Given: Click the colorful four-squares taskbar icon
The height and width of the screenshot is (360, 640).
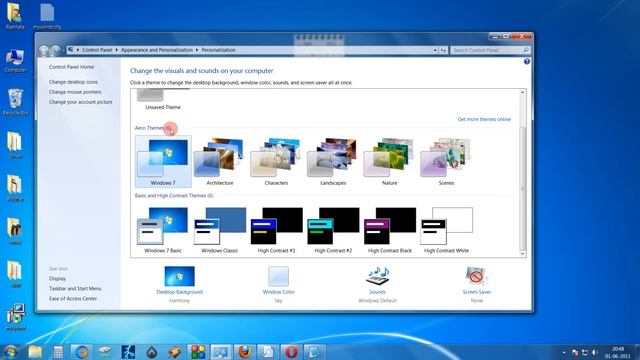Looking at the screenshot, I should point(198,352).
